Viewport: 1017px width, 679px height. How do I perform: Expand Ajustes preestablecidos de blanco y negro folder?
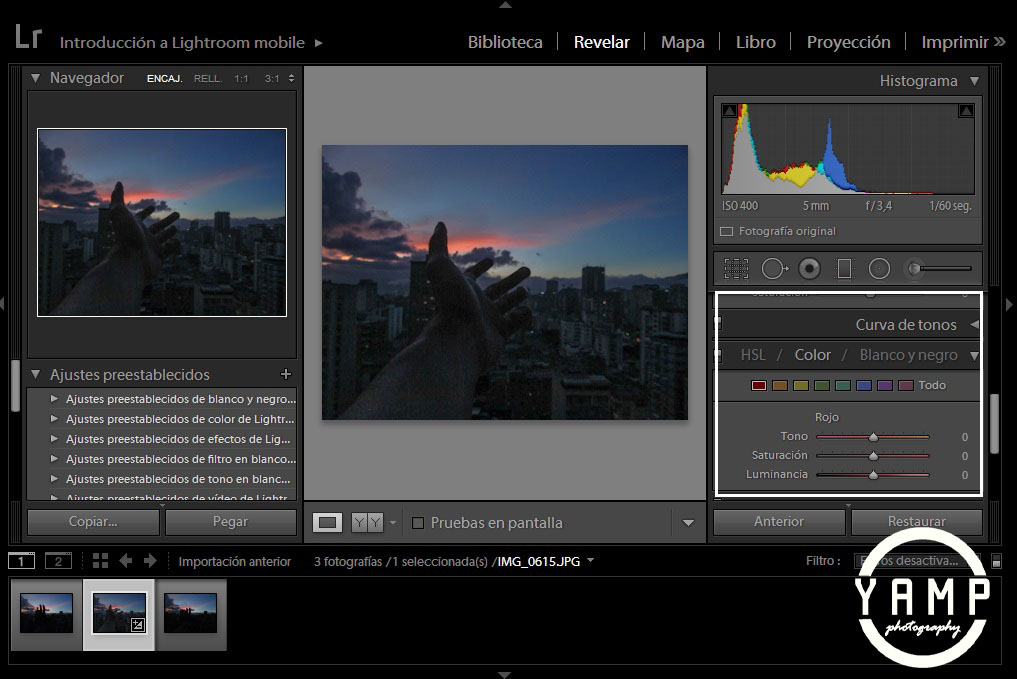coord(55,399)
